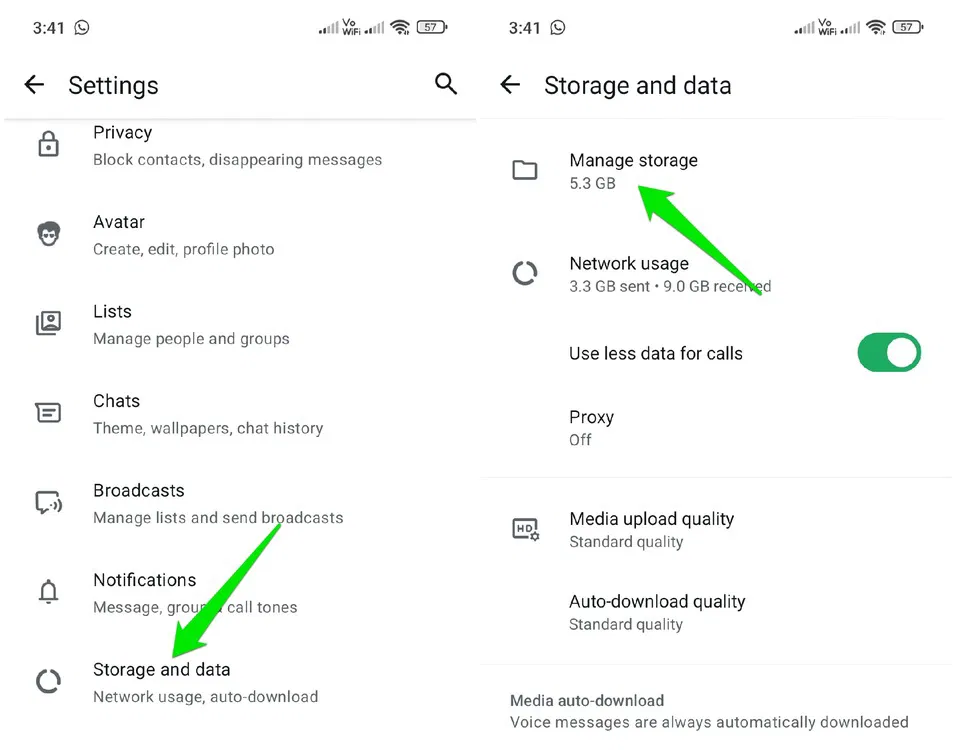Open the search icon in Settings
Viewport: 953px width, 750px height.
tap(446, 85)
